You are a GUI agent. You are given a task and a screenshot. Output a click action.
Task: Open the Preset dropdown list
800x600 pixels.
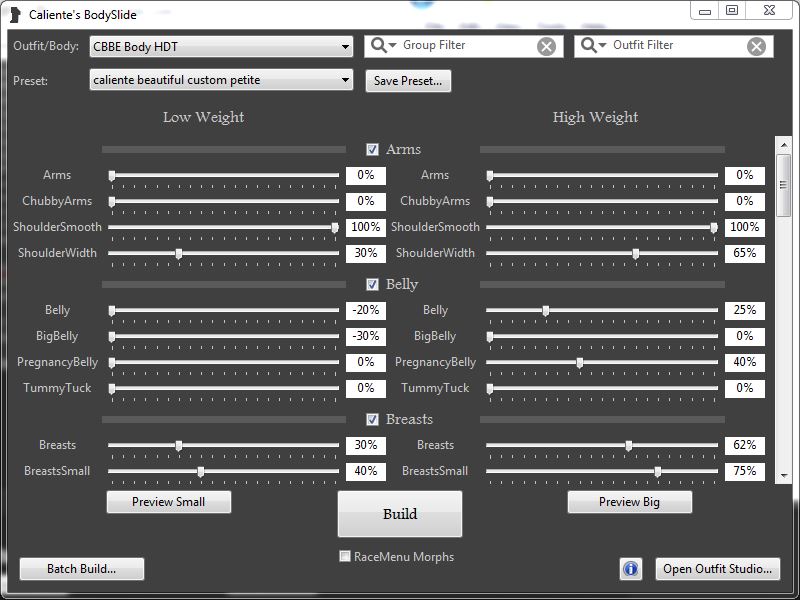tap(221, 80)
